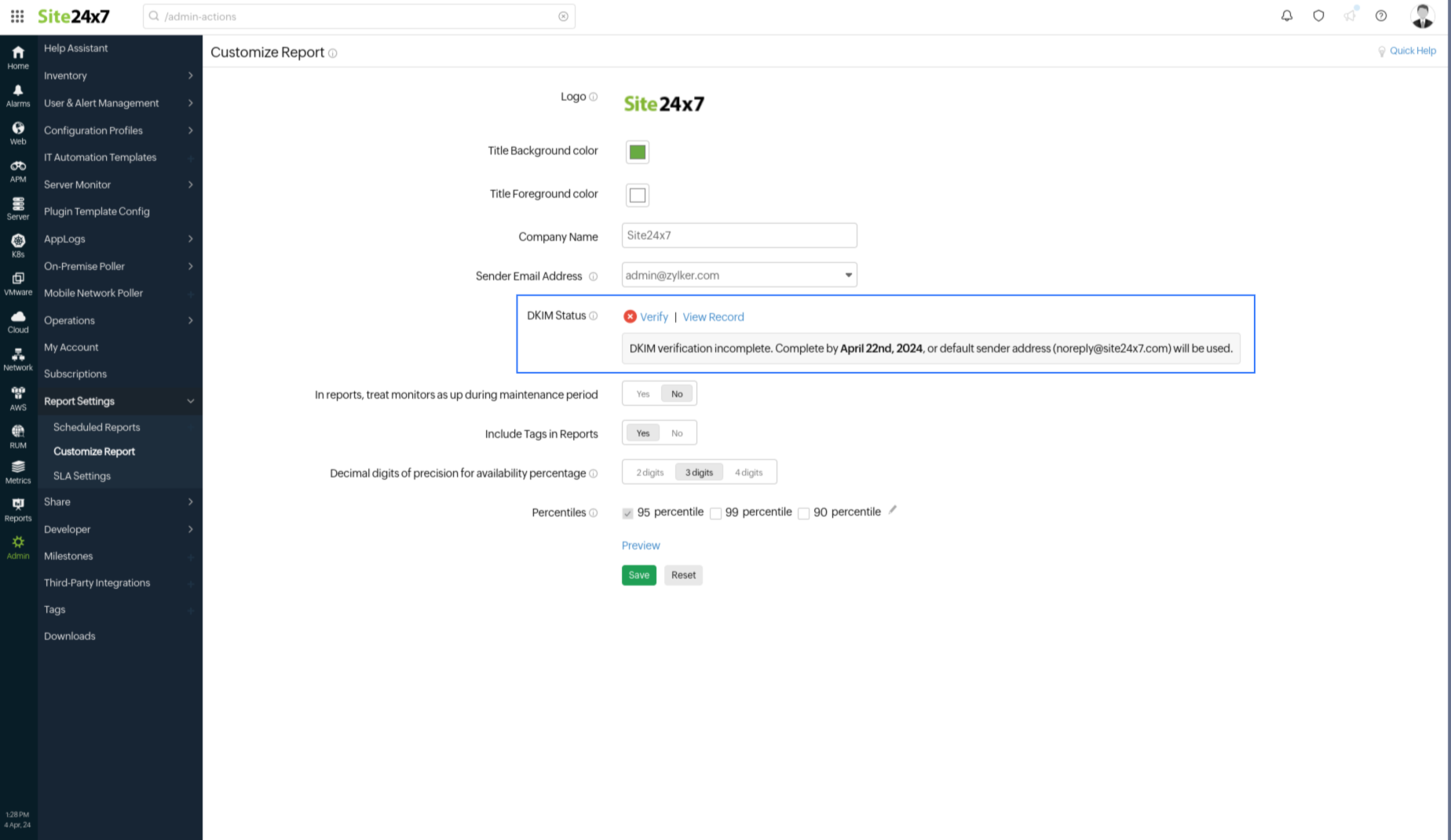Image resolution: width=1451 pixels, height=840 pixels.
Task: Open the user profile avatar
Action: pos(1422,16)
